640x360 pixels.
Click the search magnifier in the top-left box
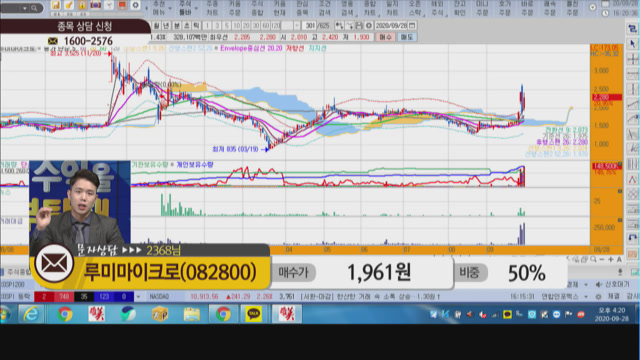click(34, 8)
